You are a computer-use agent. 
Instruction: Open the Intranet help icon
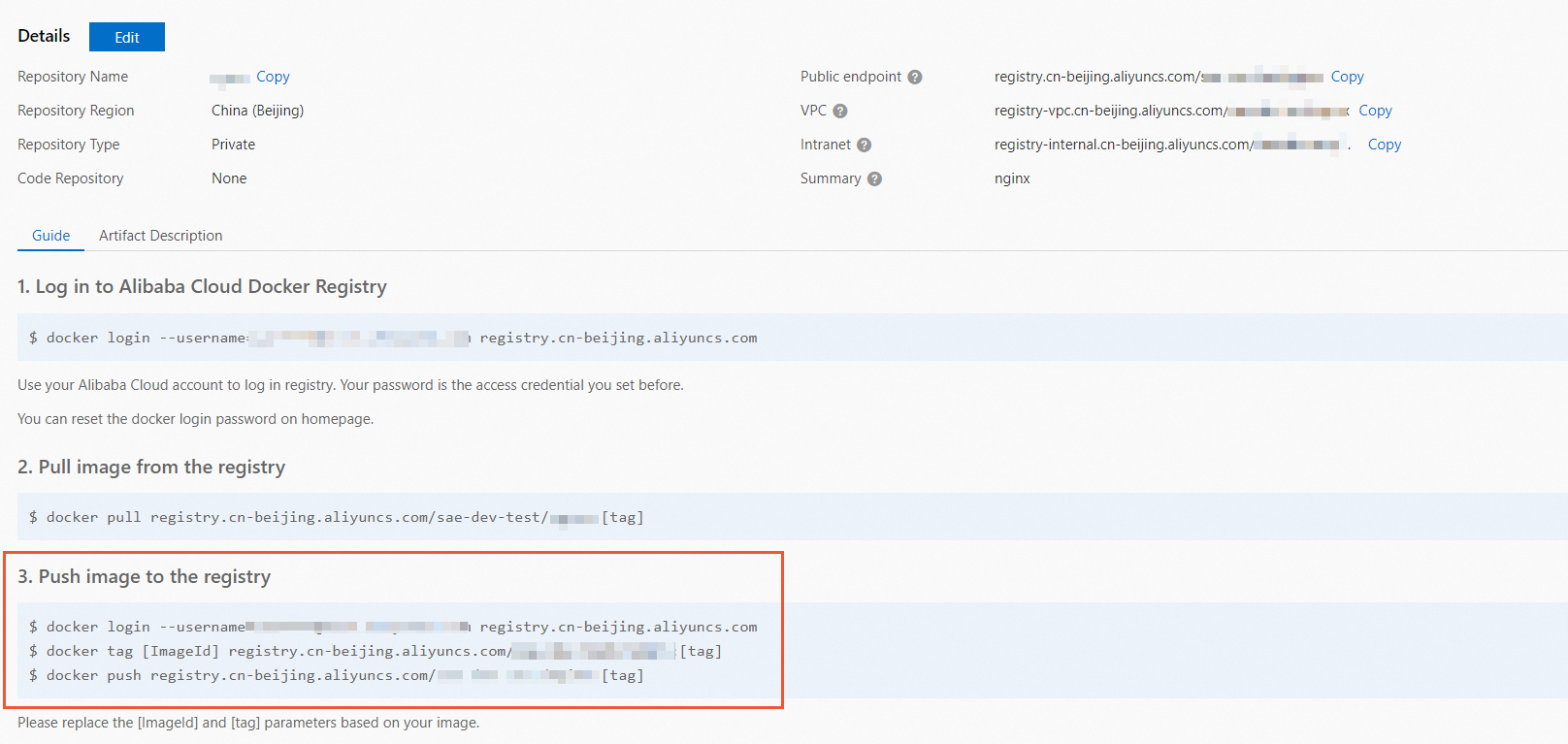coord(865,145)
